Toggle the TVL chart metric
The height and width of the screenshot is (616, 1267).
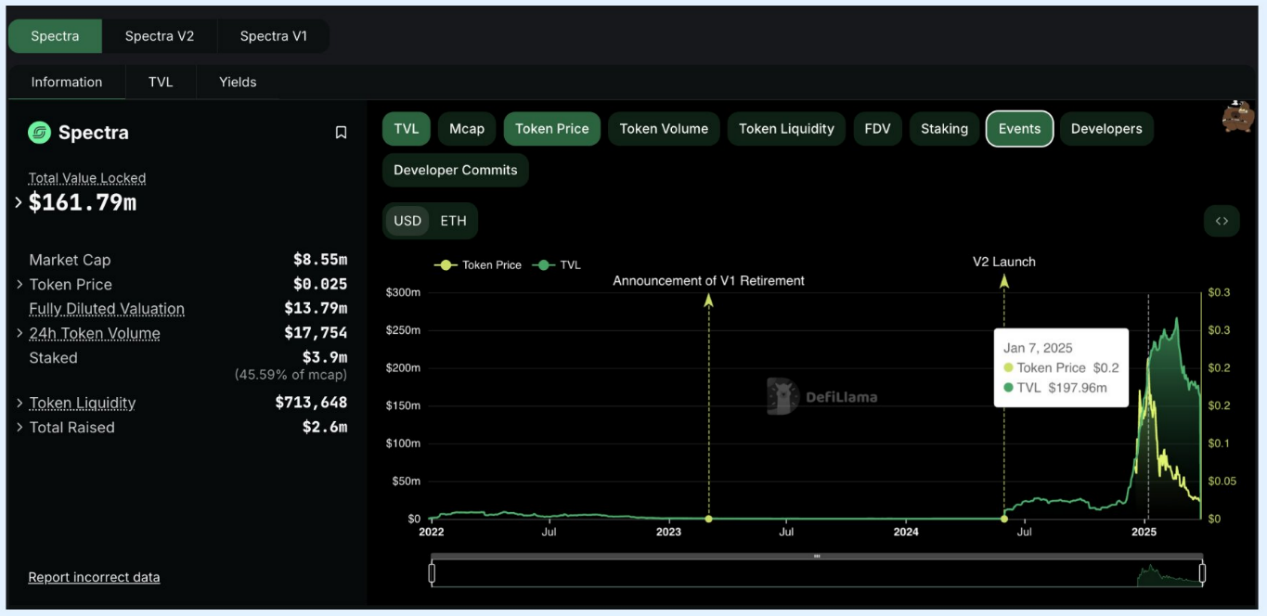point(406,129)
